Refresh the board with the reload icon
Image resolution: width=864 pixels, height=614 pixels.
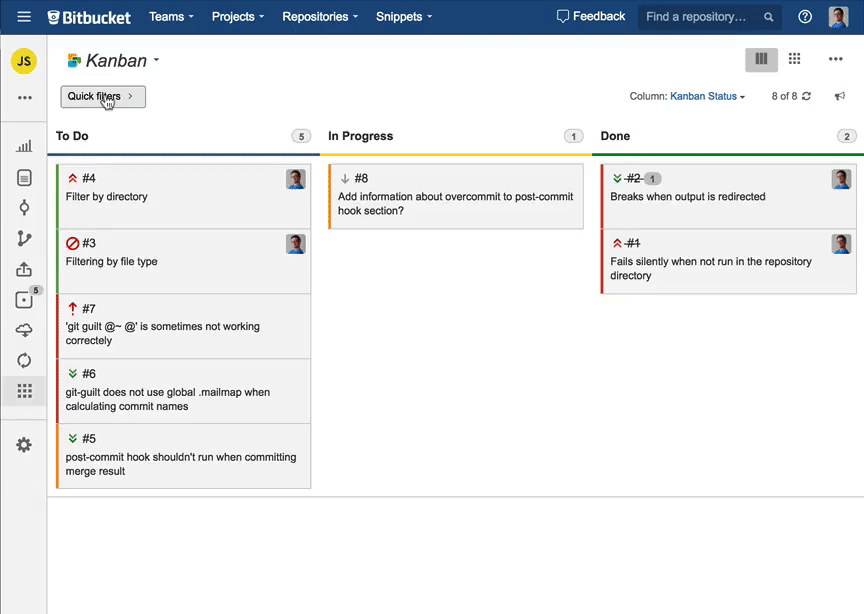[807, 96]
